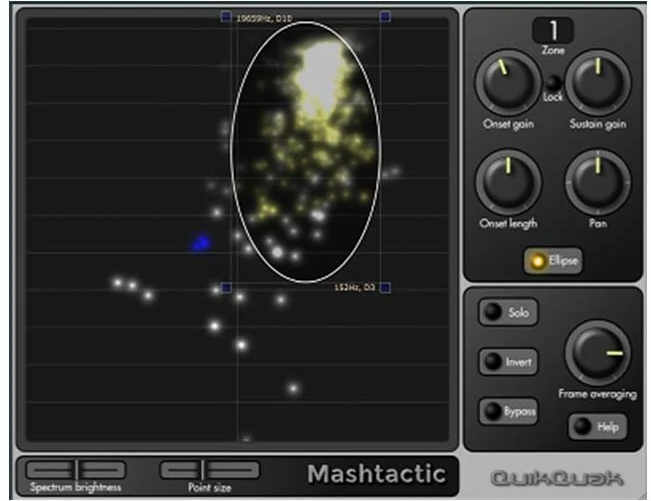
Task: Click the zone's bottom-left corner handle
Action: (226, 287)
